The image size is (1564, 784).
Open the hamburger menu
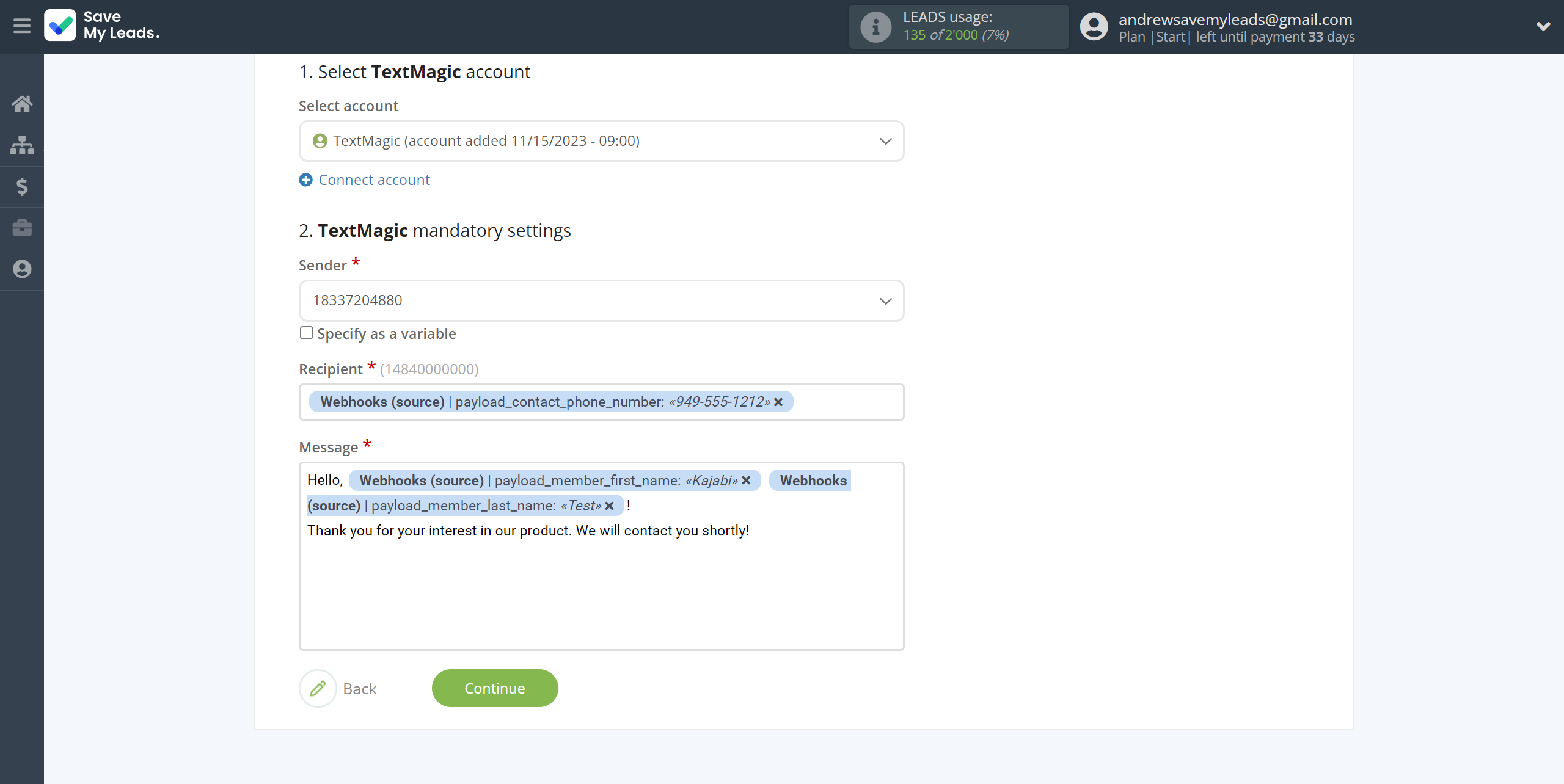pyautogui.click(x=22, y=26)
